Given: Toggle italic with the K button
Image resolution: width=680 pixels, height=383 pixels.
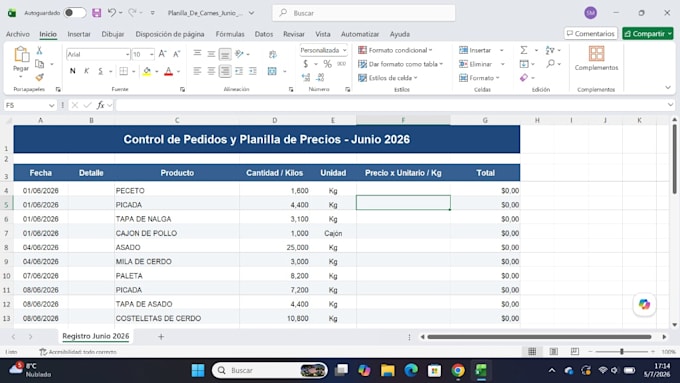Looking at the screenshot, I should tap(86, 71).
